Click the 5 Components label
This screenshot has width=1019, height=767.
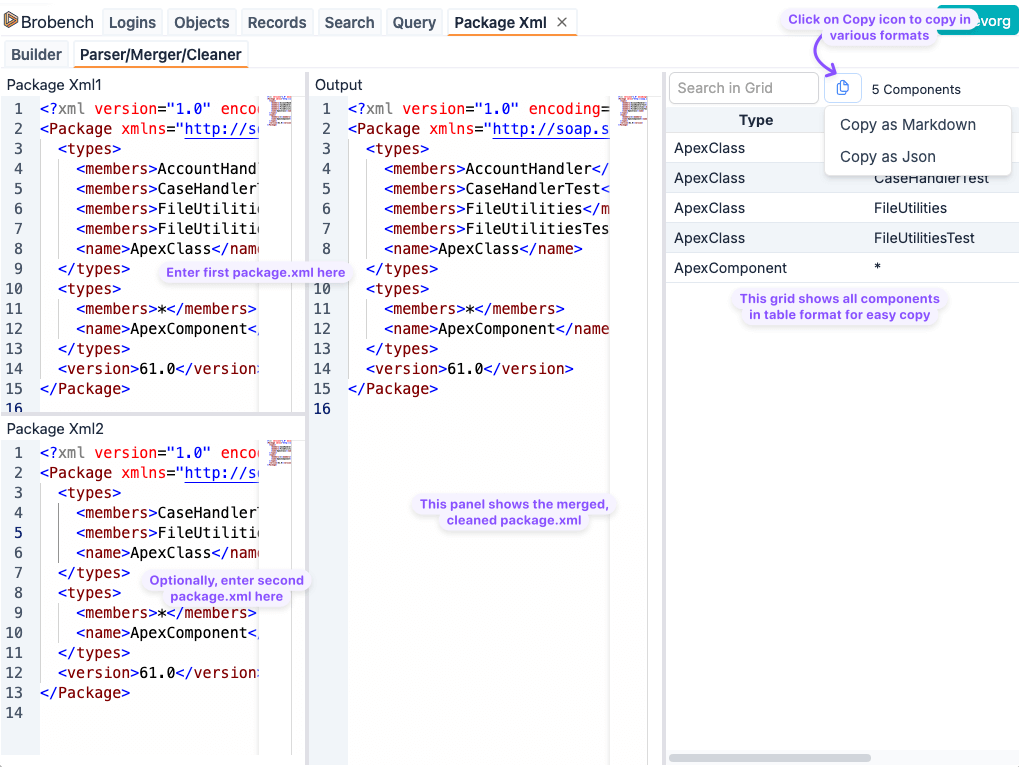[916, 90]
